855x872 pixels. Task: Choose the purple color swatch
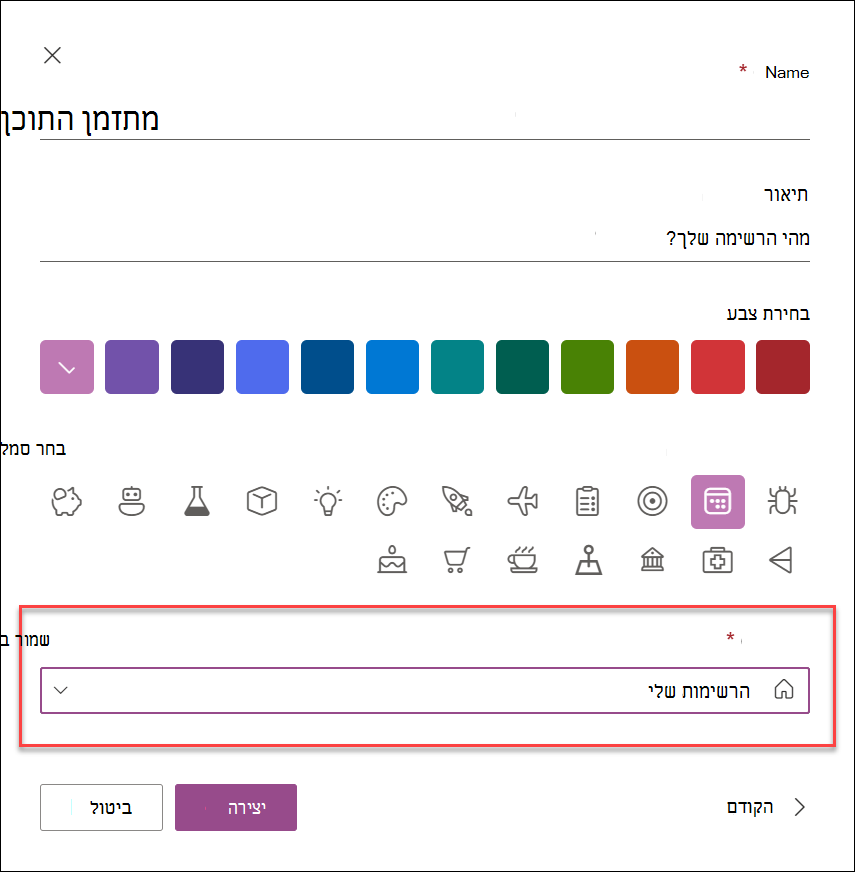click(132, 367)
